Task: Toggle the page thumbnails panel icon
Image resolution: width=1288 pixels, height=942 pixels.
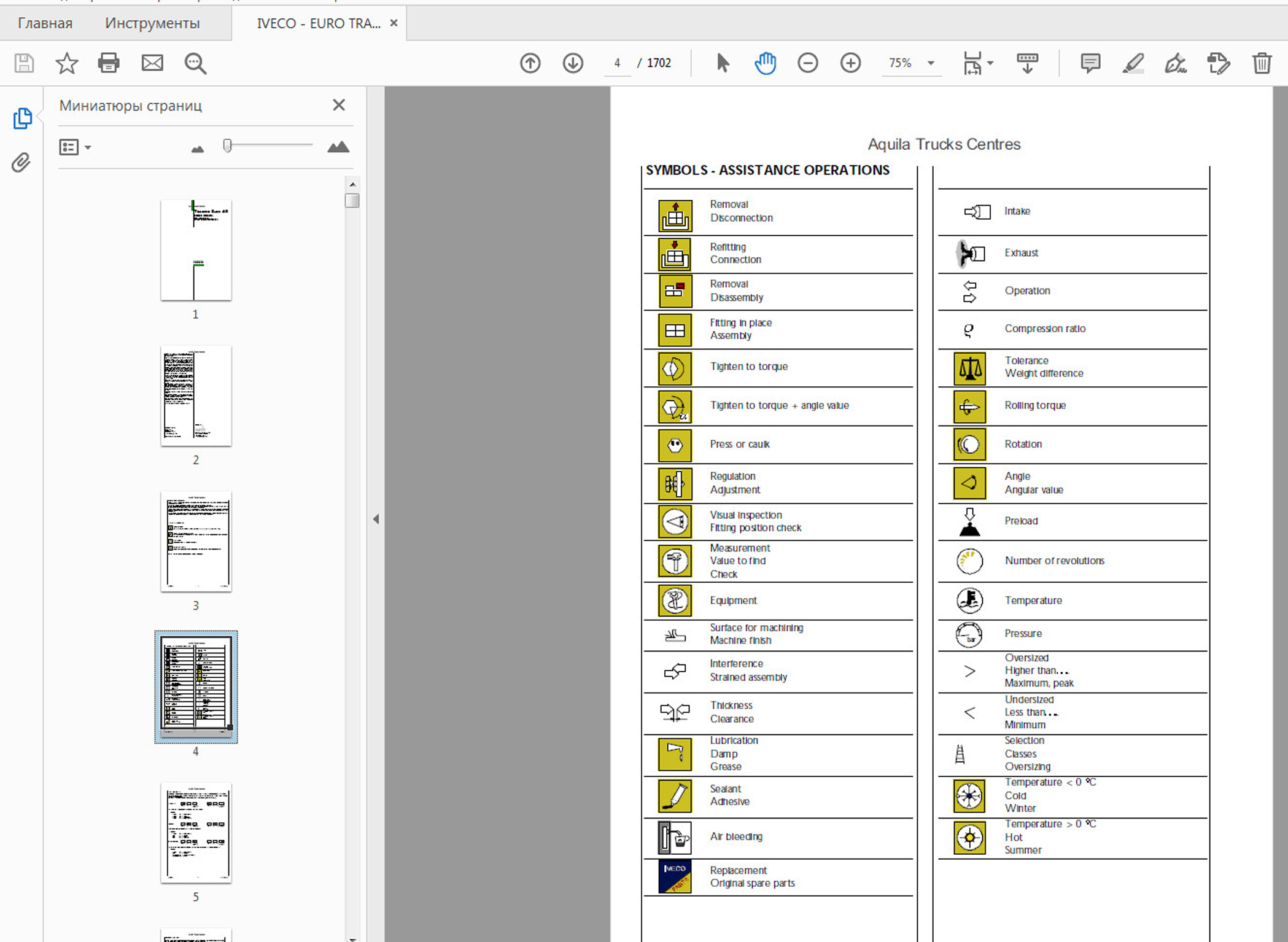Action: point(22,118)
